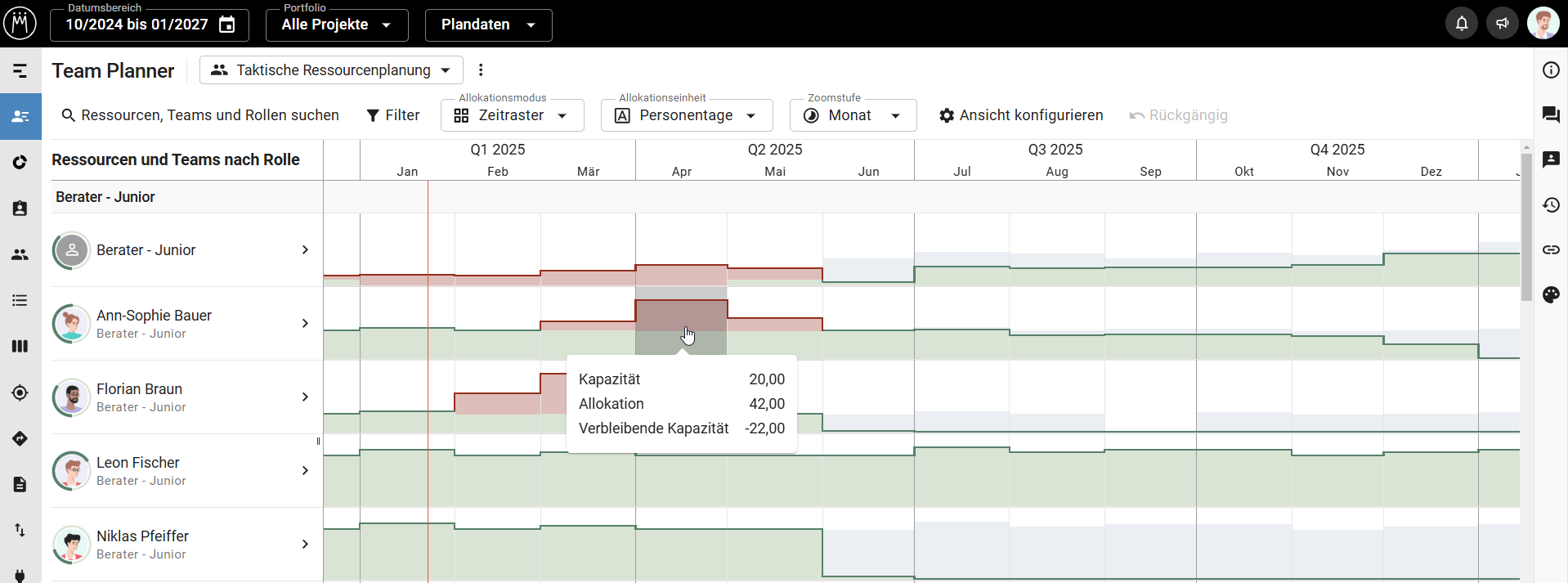Open the link panel icon

1551,249
